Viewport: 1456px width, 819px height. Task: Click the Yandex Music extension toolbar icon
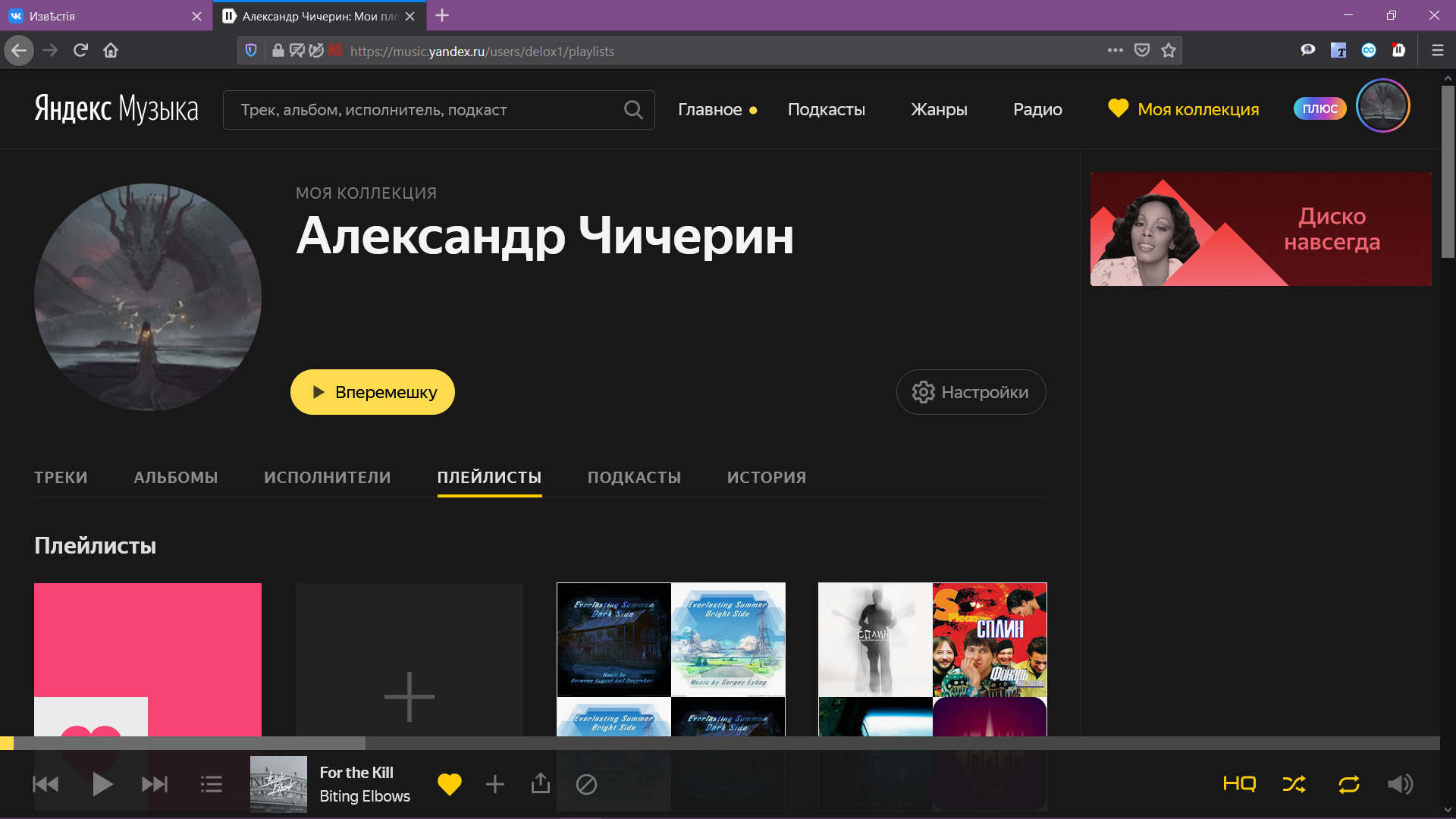coord(1398,51)
